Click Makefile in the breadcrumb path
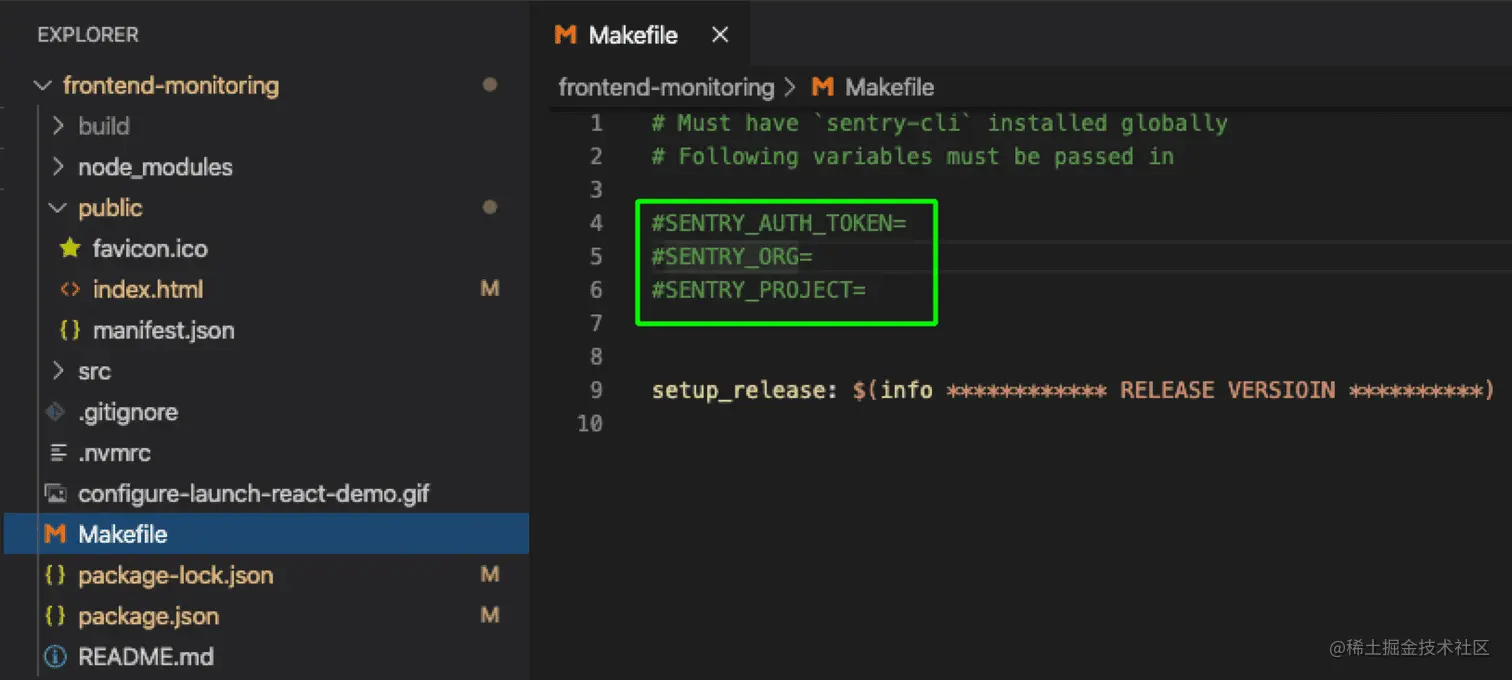The height and width of the screenshot is (680, 1512). [889, 87]
